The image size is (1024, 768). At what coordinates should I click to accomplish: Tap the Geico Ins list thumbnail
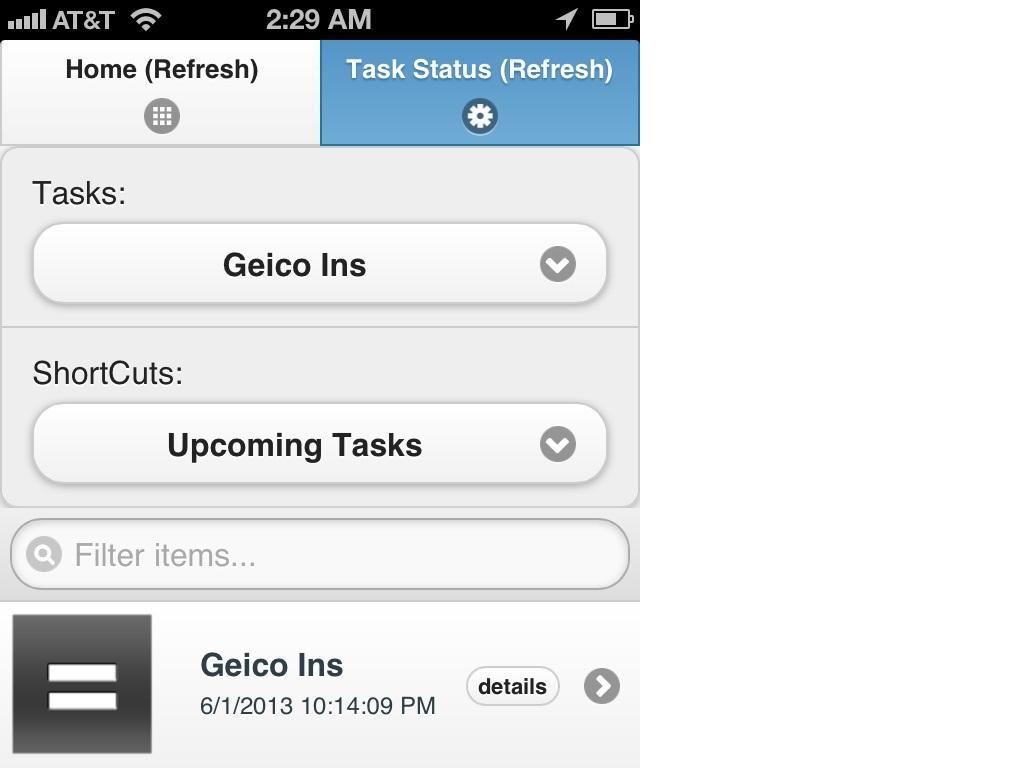(x=82, y=684)
